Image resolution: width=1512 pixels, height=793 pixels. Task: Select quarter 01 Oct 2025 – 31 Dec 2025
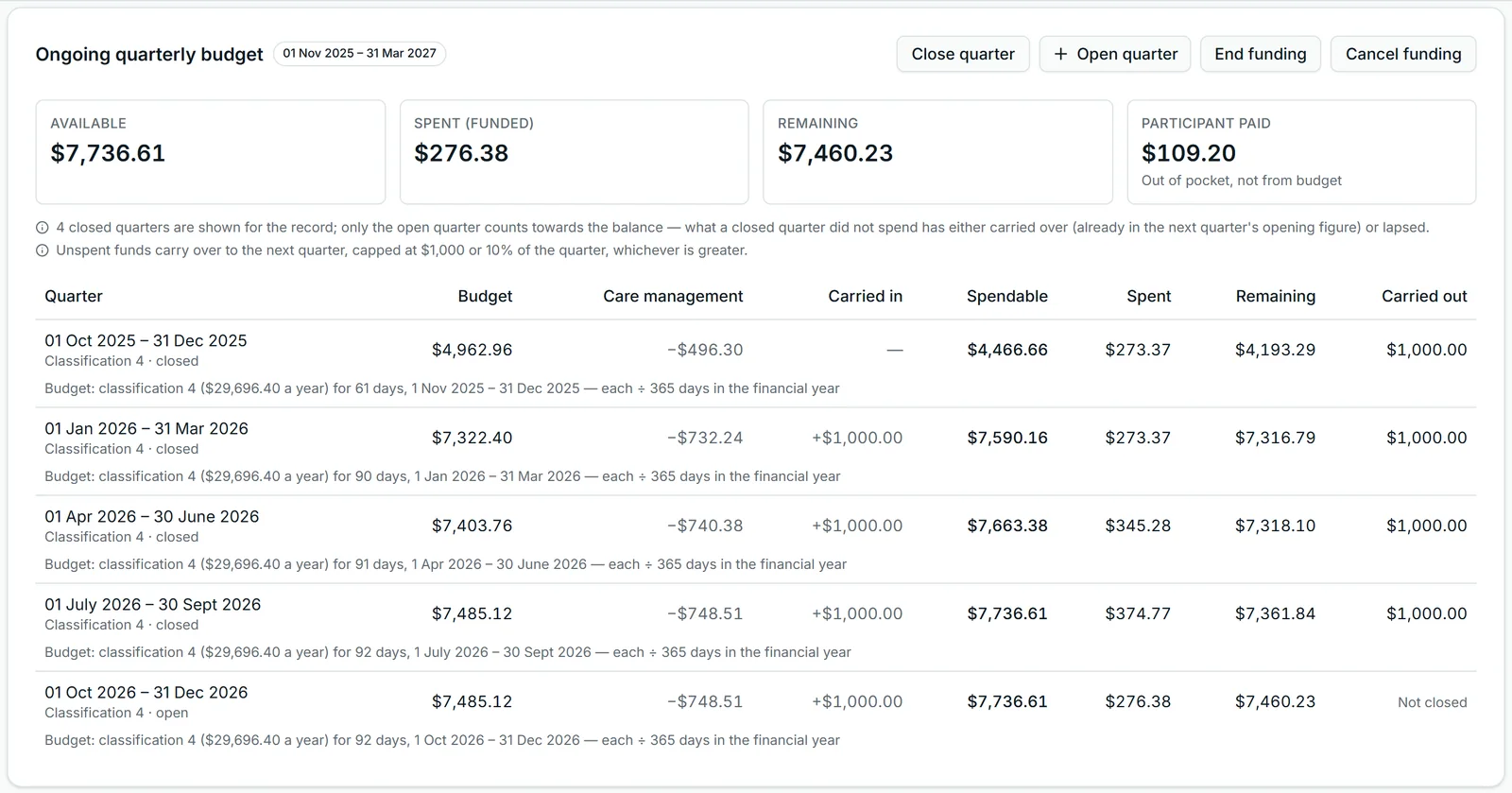tap(146, 340)
